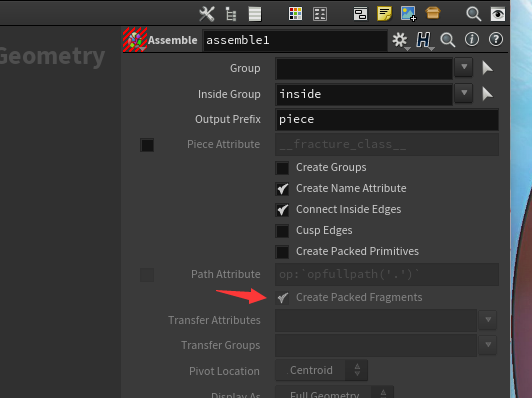Toggle the Piece Attribute checkbox

[147, 145]
